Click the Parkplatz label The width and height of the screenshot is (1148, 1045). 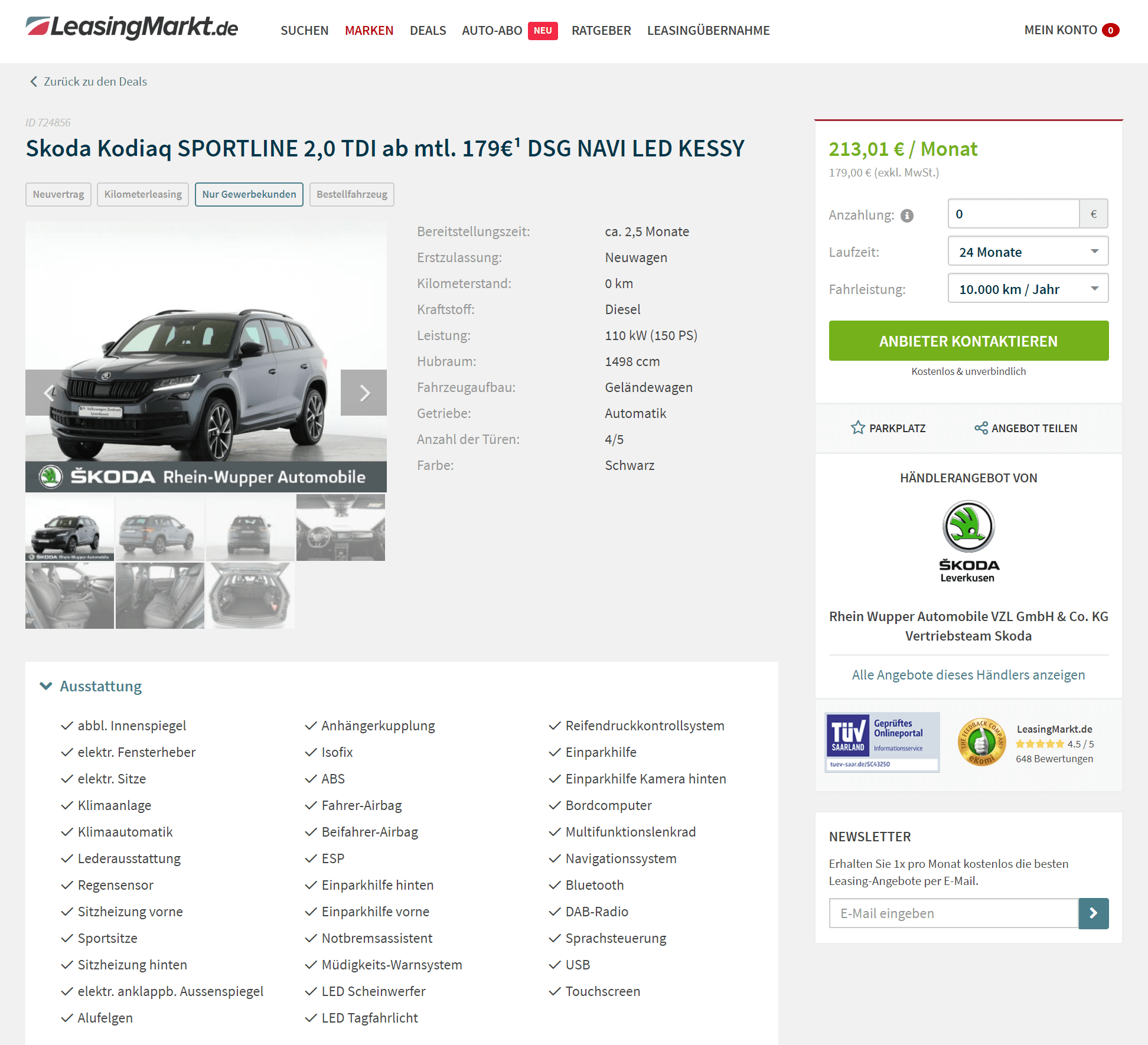click(897, 428)
